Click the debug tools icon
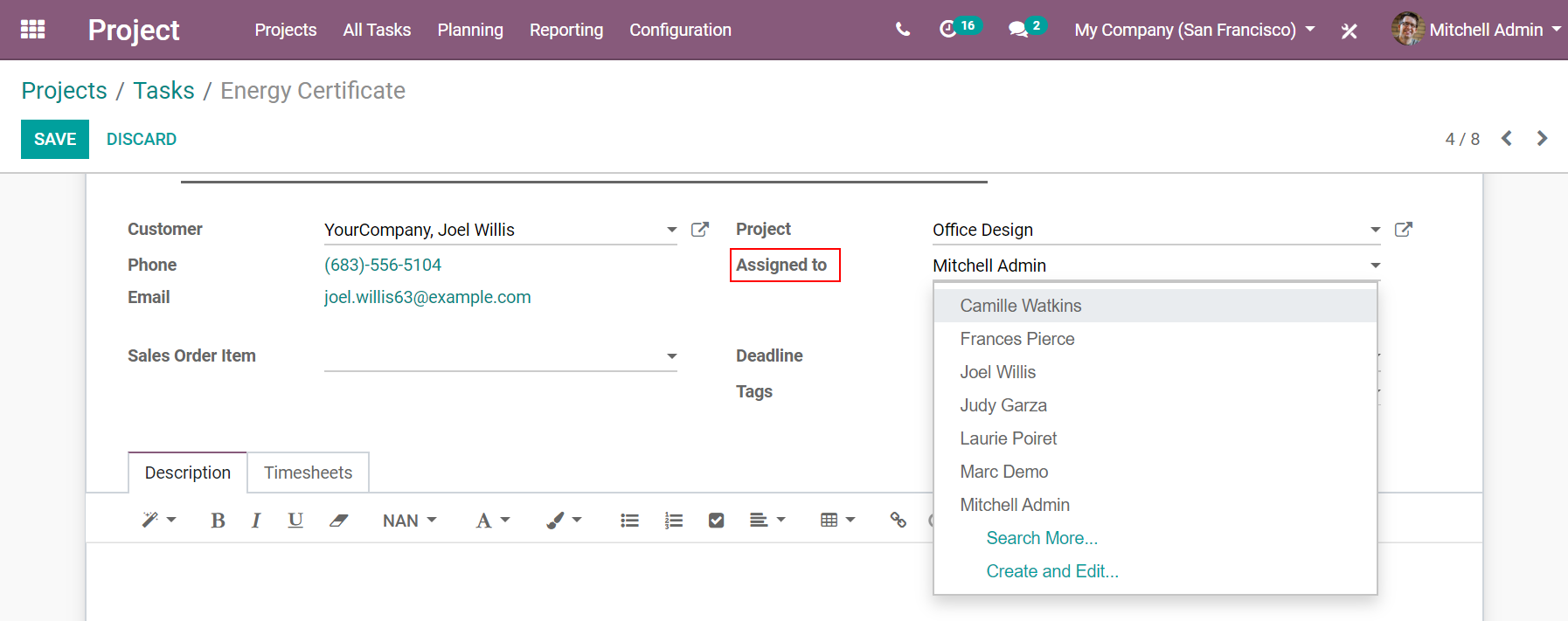Viewport: 1568px width, 621px height. [x=1349, y=31]
